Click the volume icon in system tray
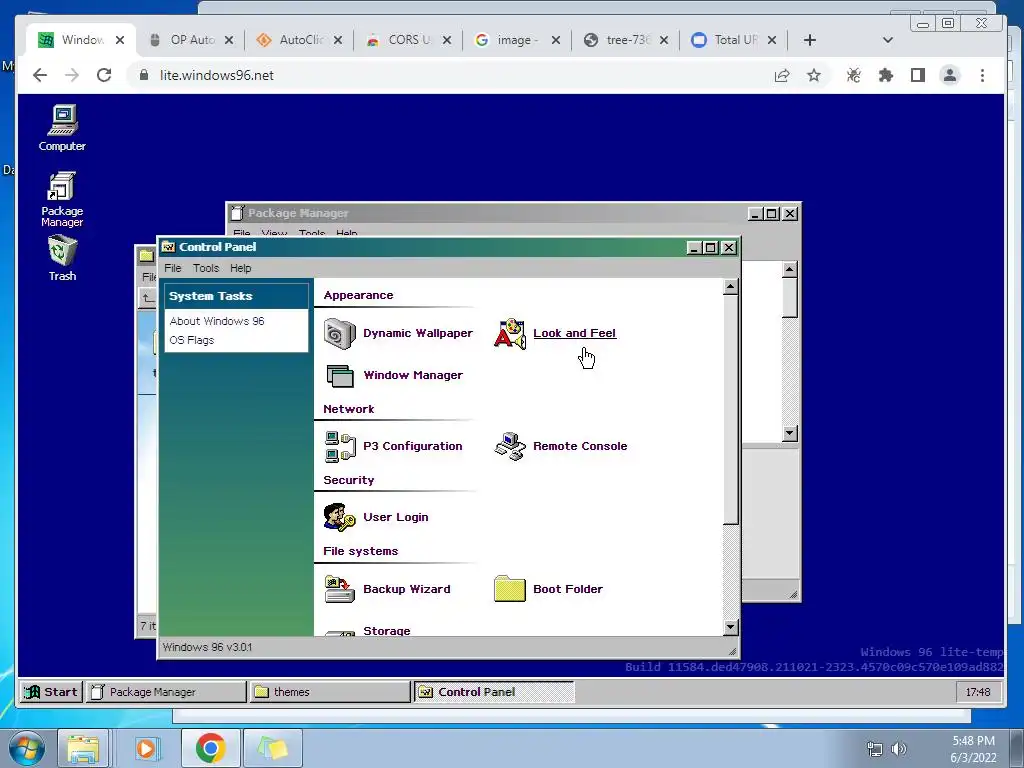1024x768 pixels. pos(899,749)
